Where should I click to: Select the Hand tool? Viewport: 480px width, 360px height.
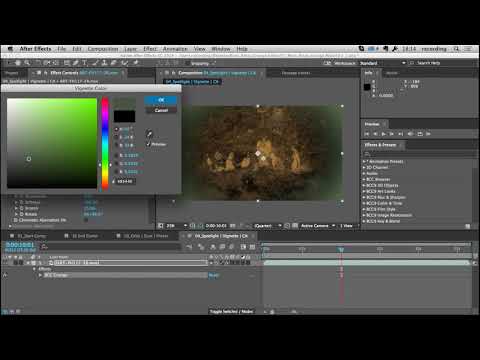tap(18, 63)
